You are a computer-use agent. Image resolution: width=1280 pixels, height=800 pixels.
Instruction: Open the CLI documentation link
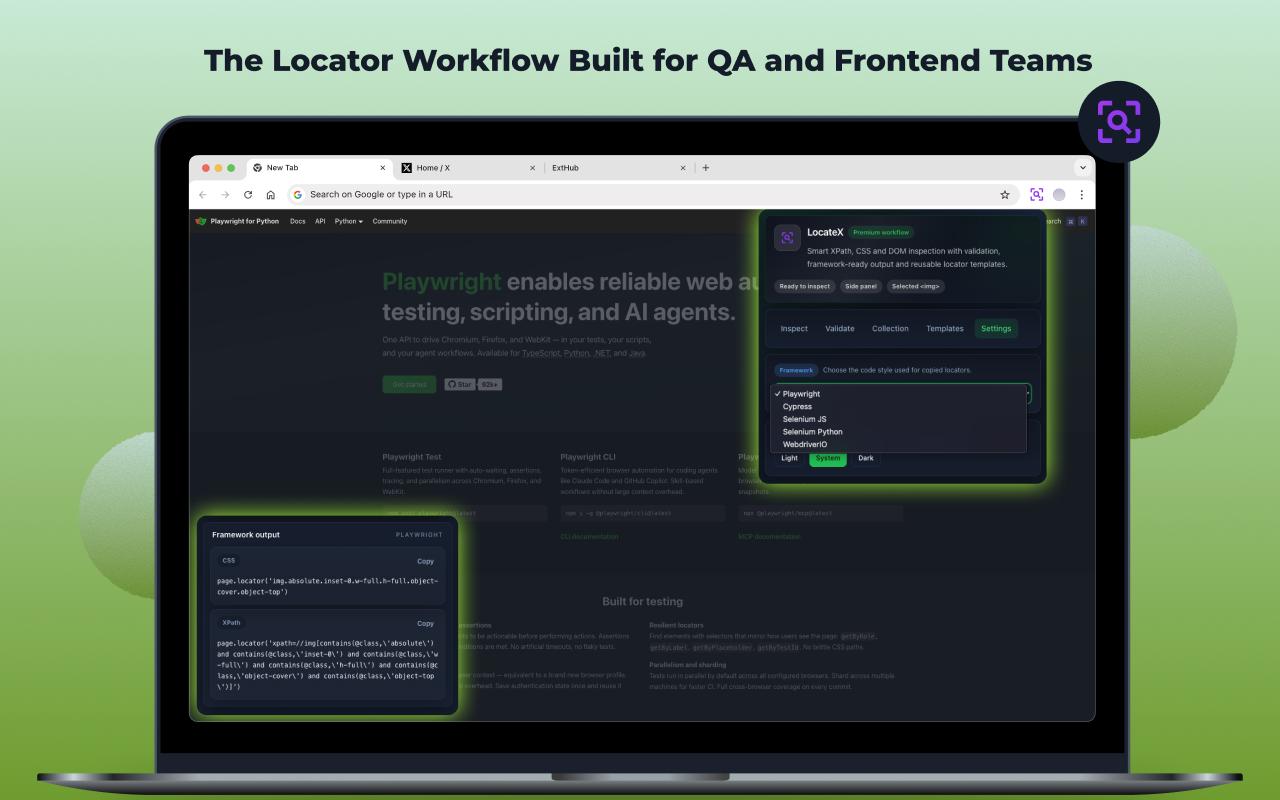pos(589,537)
